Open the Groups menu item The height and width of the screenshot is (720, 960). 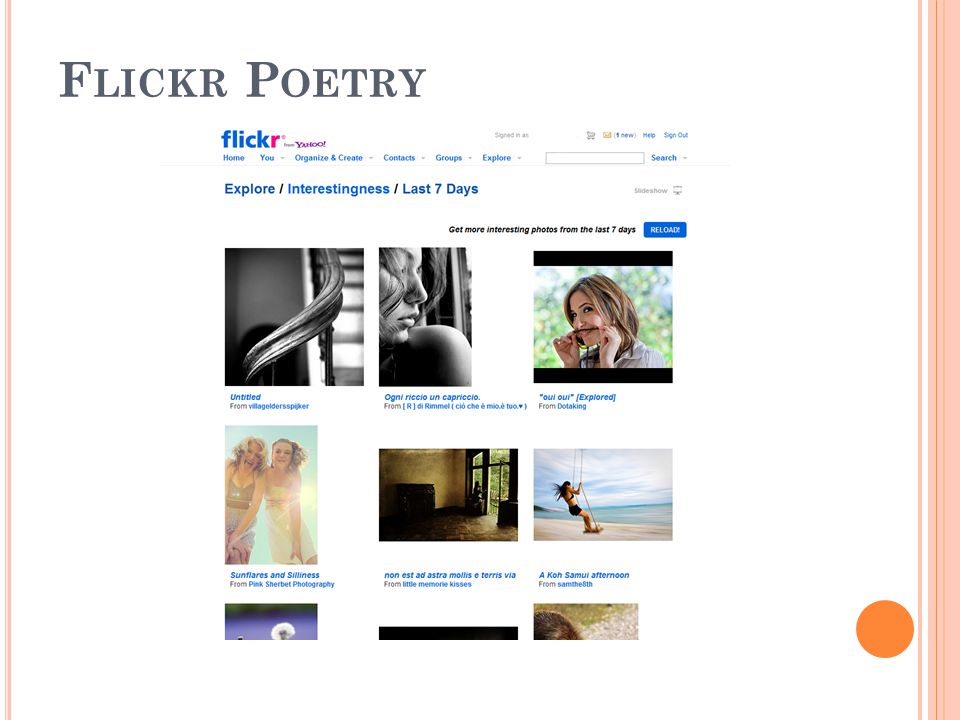point(449,158)
